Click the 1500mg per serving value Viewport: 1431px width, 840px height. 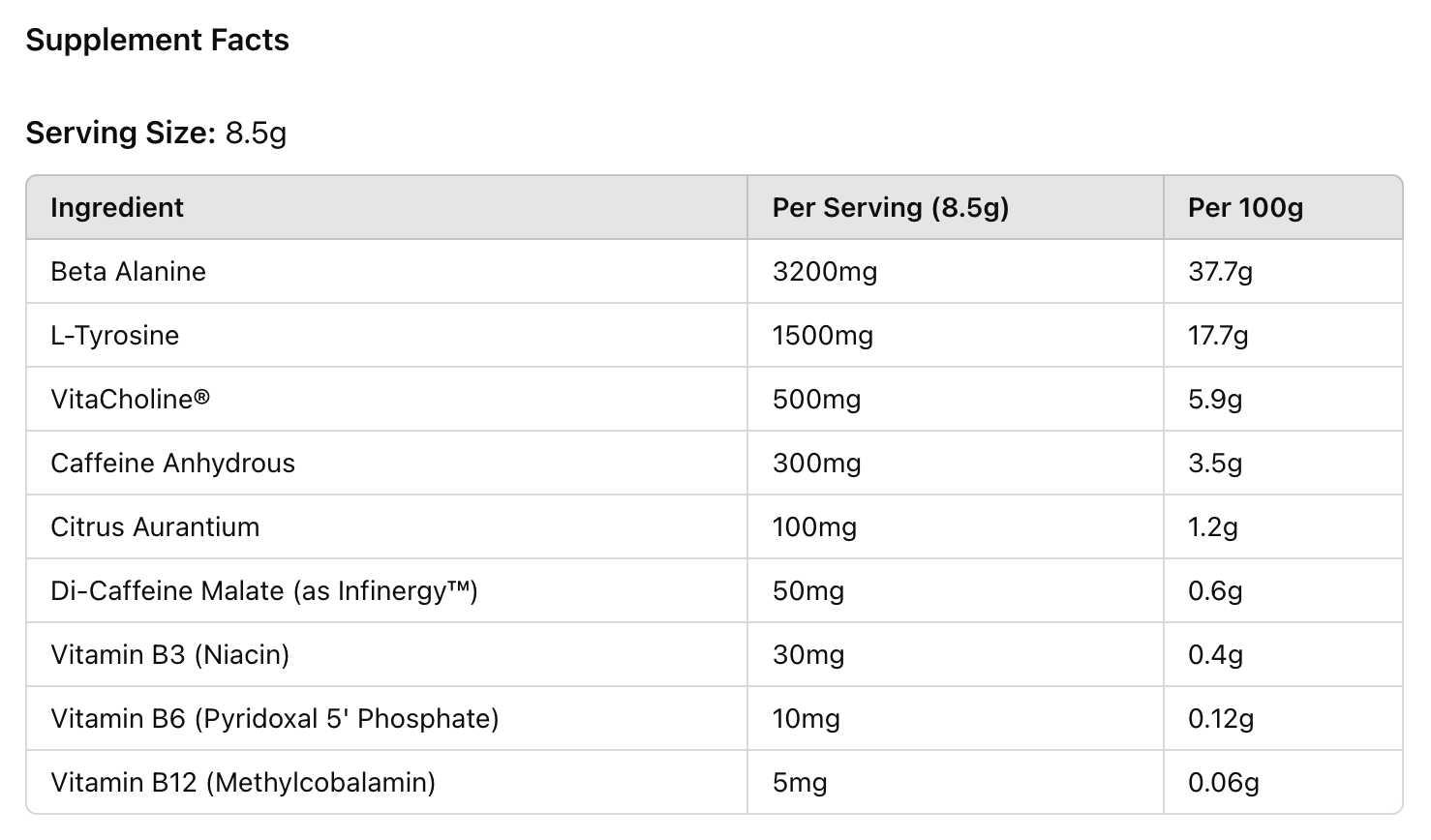[x=822, y=336]
